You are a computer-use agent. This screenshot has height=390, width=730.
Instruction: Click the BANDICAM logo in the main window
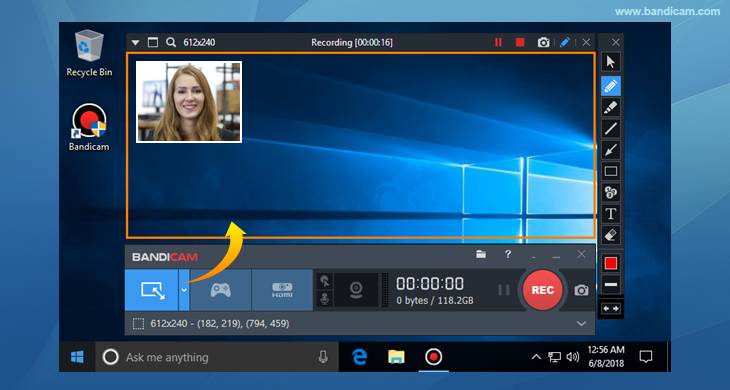165,257
